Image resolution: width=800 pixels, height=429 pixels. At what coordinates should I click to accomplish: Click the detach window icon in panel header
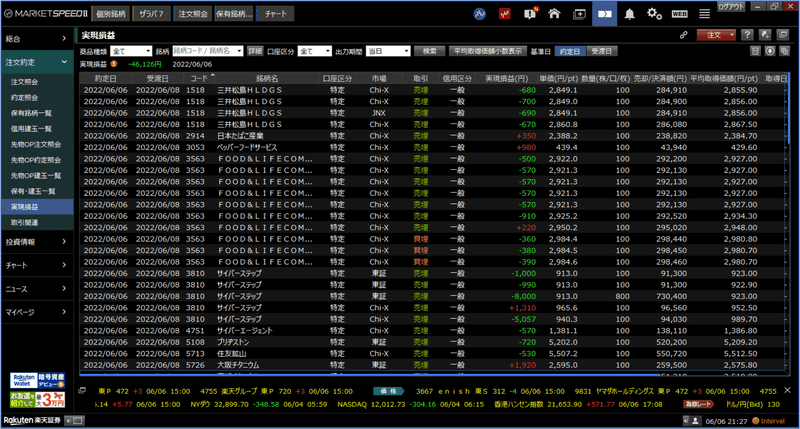pyautogui.click(x=783, y=35)
